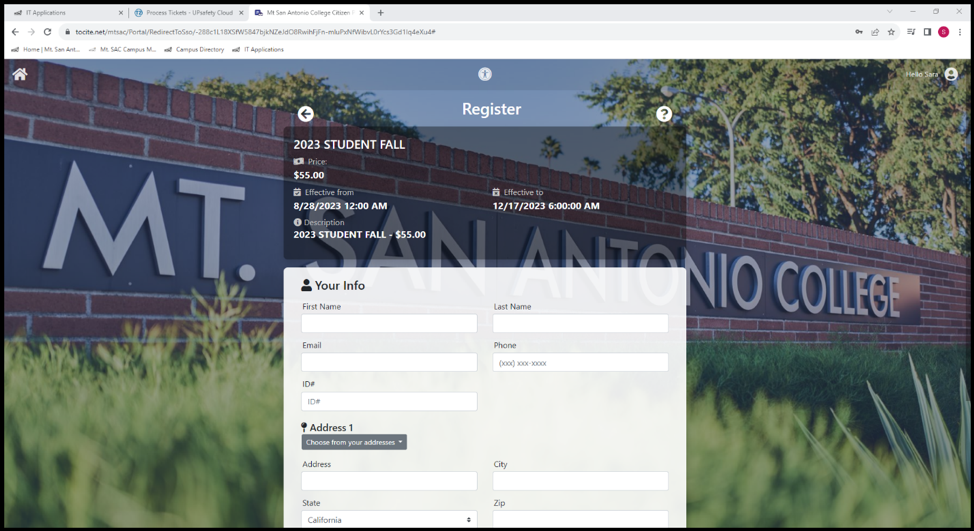
Task: Click the ID# field
Action: coord(389,401)
